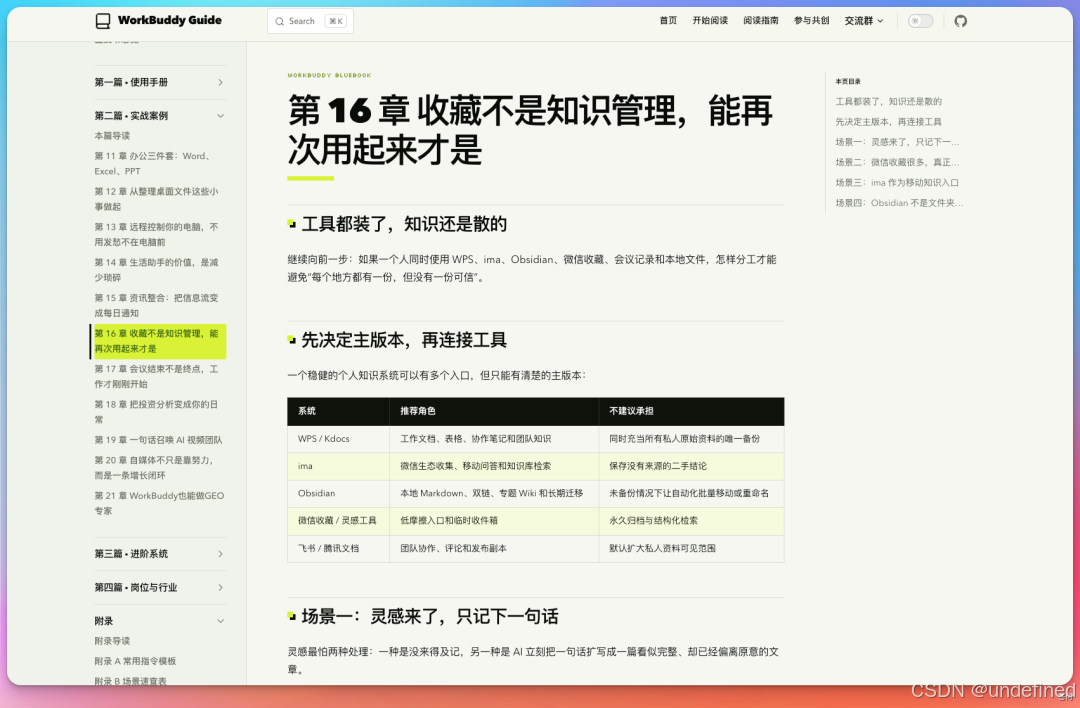Collapse the 第二篇 · 实战案例 section
1080x708 pixels.
pyautogui.click(x=160, y=116)
